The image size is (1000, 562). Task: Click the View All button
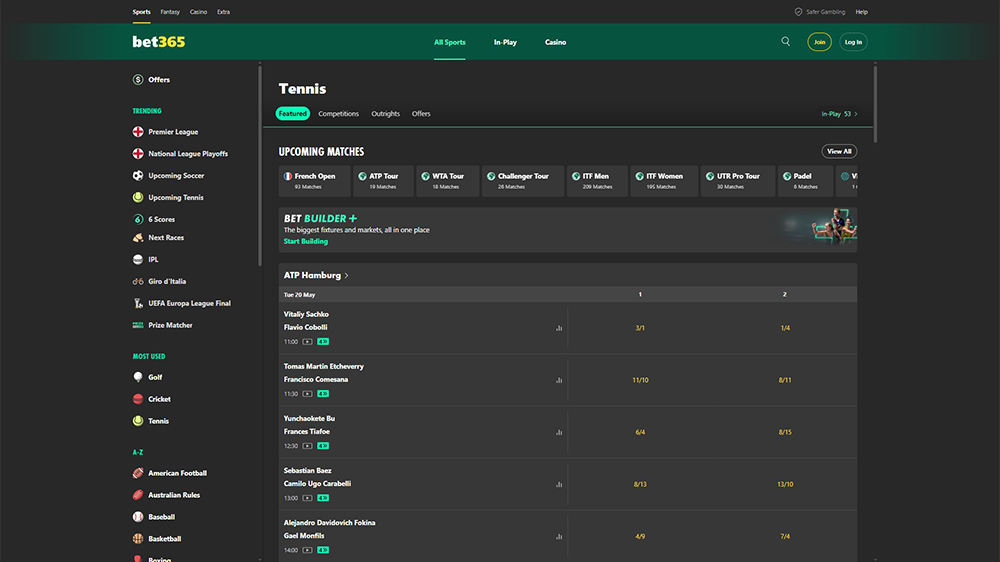pos(839,152)
